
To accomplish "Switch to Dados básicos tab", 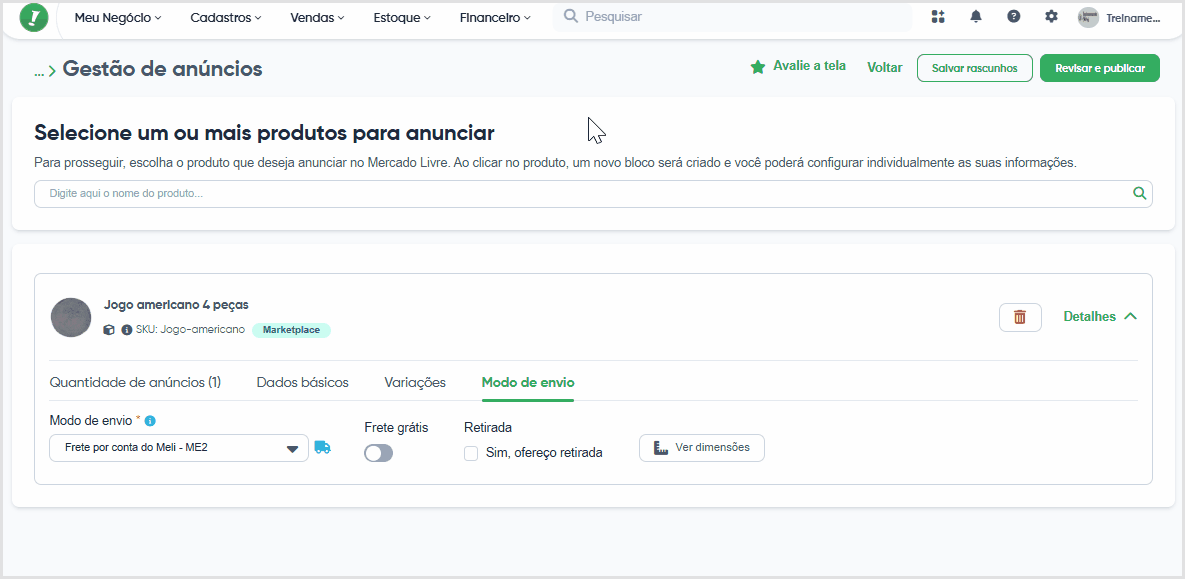I will tap(302, 382).
